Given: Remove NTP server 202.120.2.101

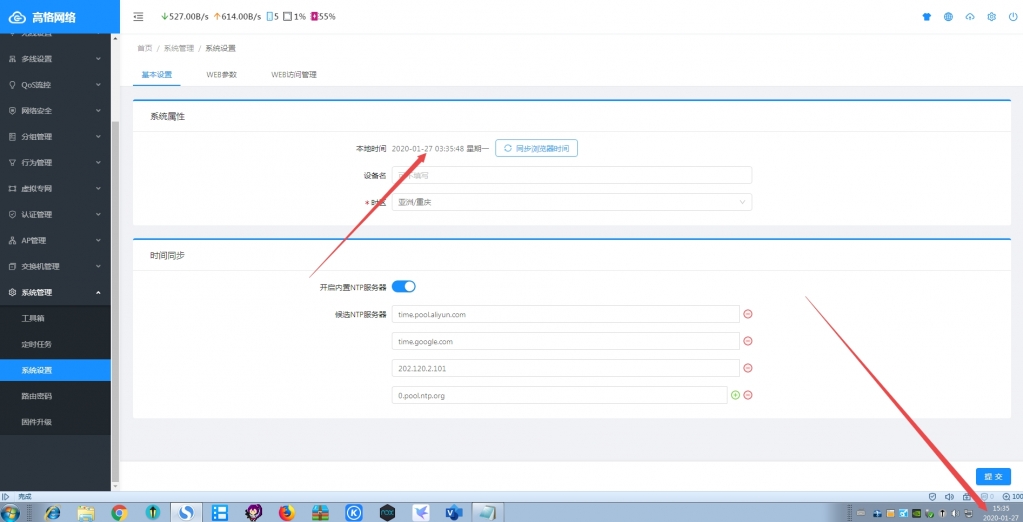Looking at the screenshot, I should pos(748,368).
